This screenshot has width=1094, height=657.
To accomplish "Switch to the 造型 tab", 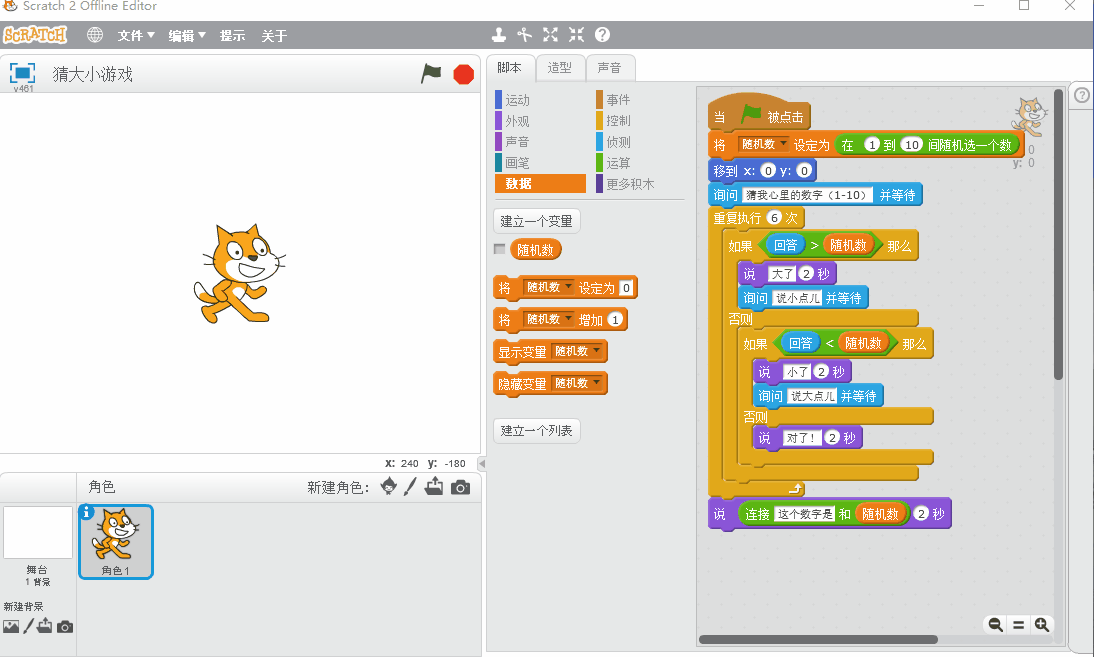I will [x=560, y=68].
